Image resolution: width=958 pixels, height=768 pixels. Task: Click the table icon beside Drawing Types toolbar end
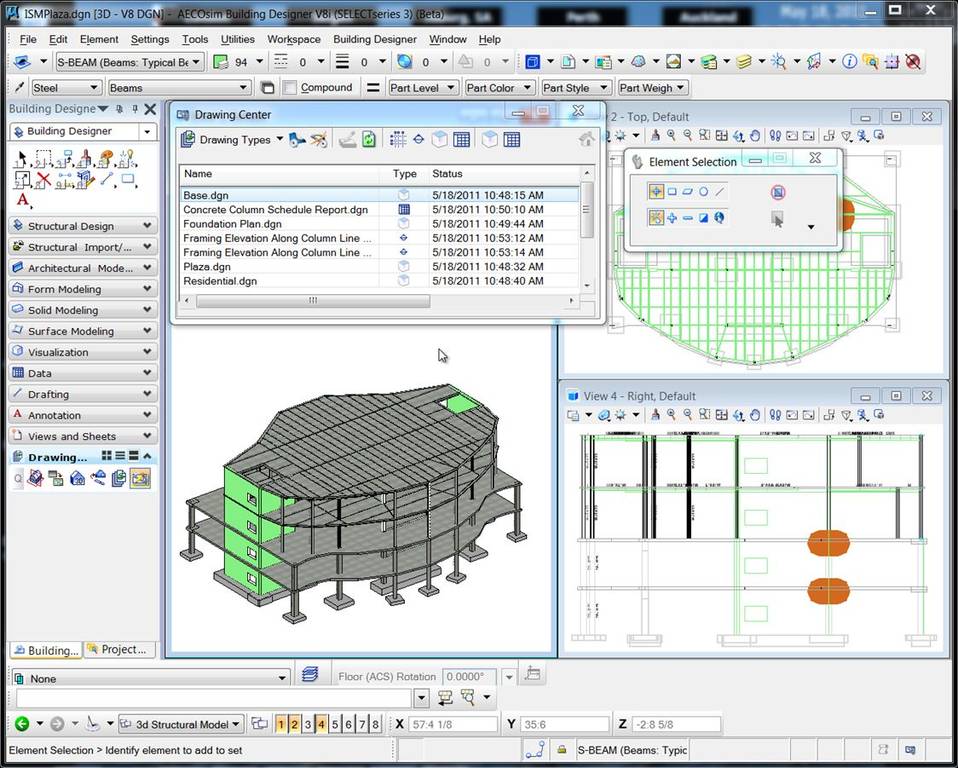tap(512, 139)
